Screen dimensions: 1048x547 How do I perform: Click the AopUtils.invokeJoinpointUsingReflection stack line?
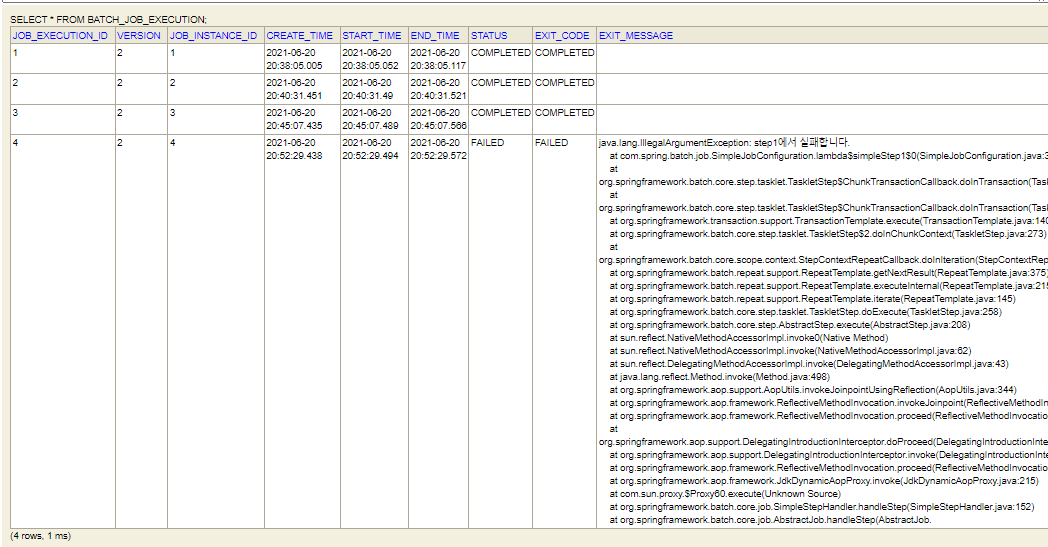813,390
